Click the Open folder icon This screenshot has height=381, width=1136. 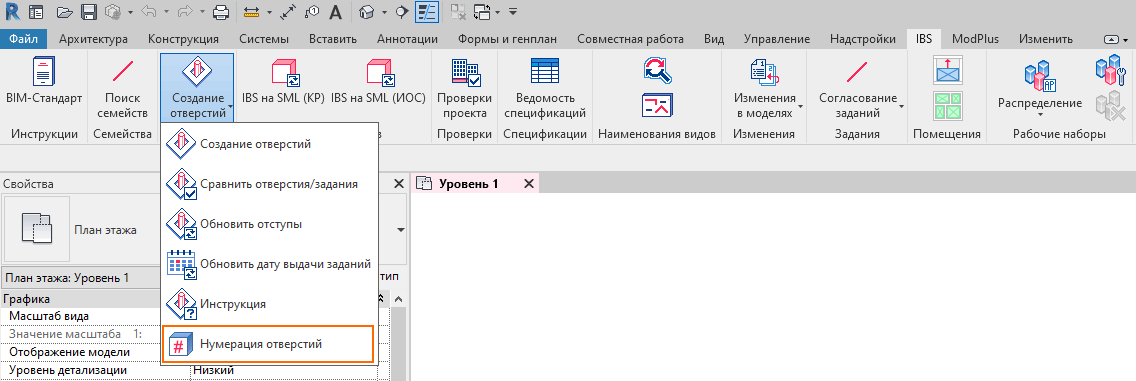pyautogui.click(x=64, y=12)
